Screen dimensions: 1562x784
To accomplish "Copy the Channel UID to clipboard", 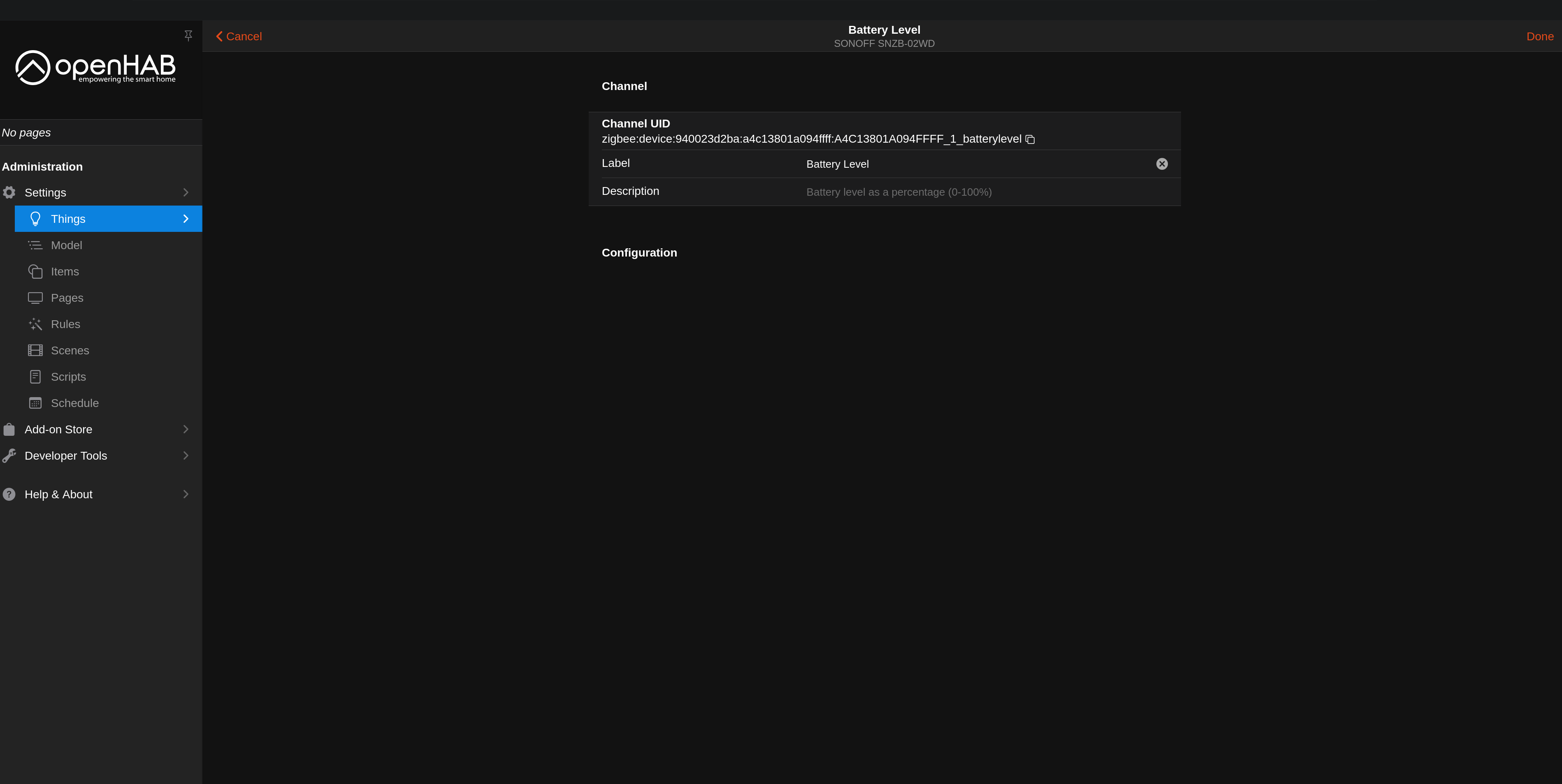I will pos(1030,139).
